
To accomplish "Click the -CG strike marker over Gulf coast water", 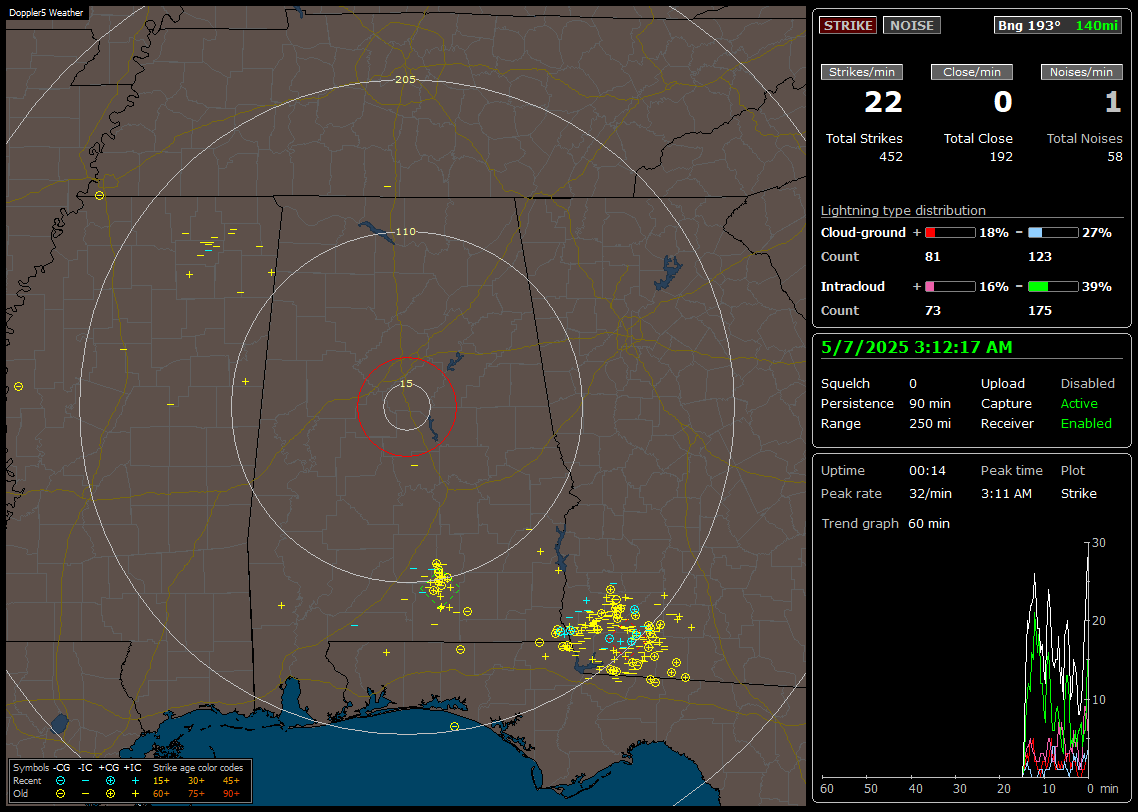I will 454,726.
